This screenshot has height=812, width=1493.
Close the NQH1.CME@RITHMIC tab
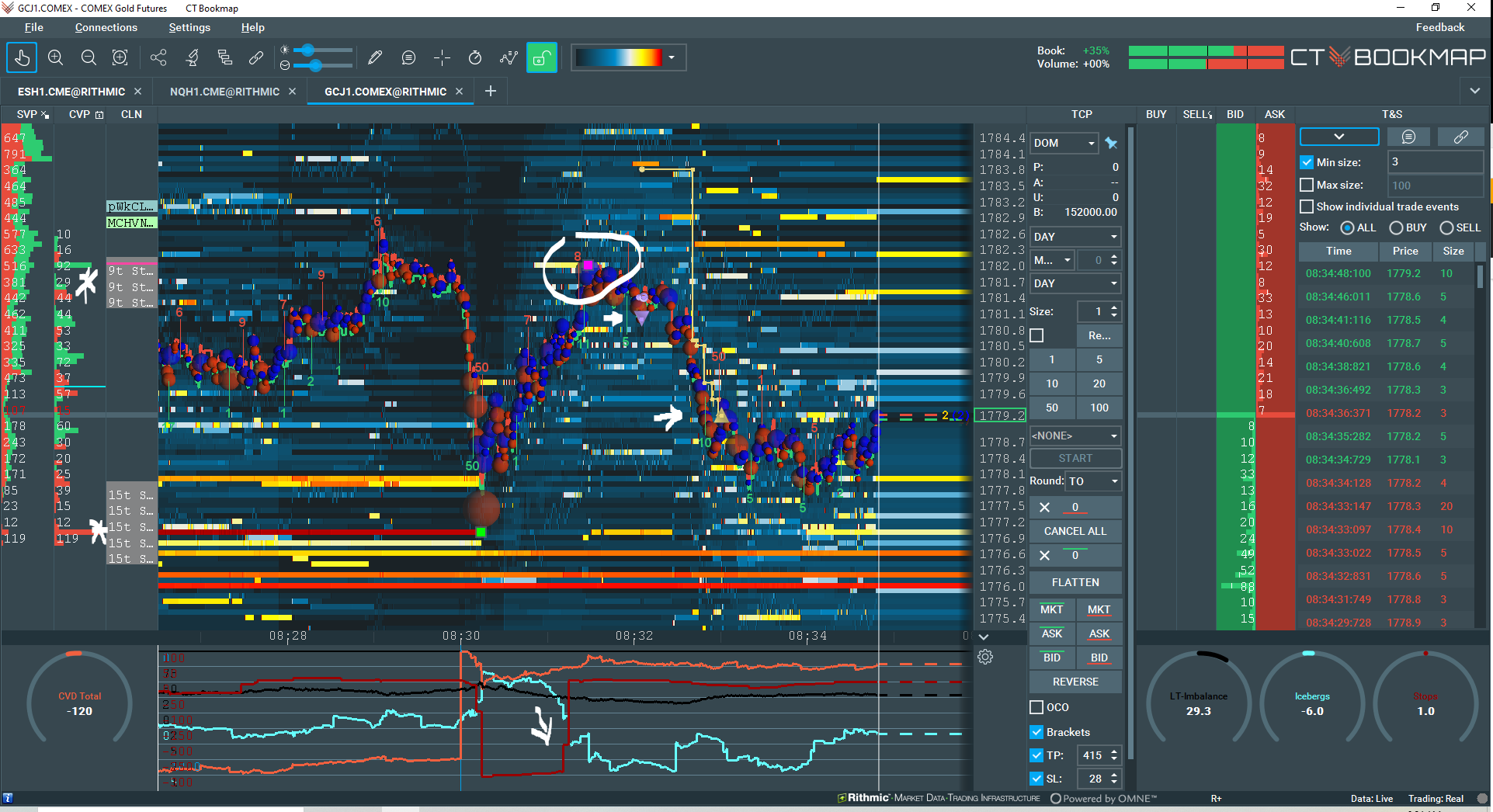pos(293,92)
